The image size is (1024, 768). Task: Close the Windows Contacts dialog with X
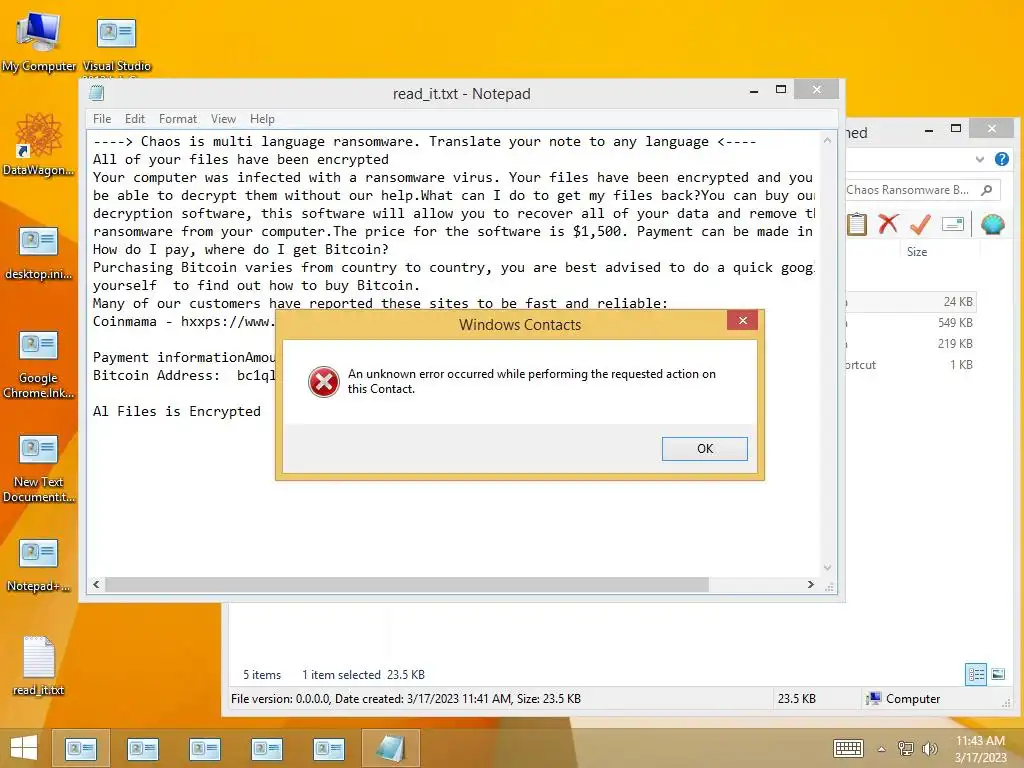pyautogui.click(x=743, y=320)
